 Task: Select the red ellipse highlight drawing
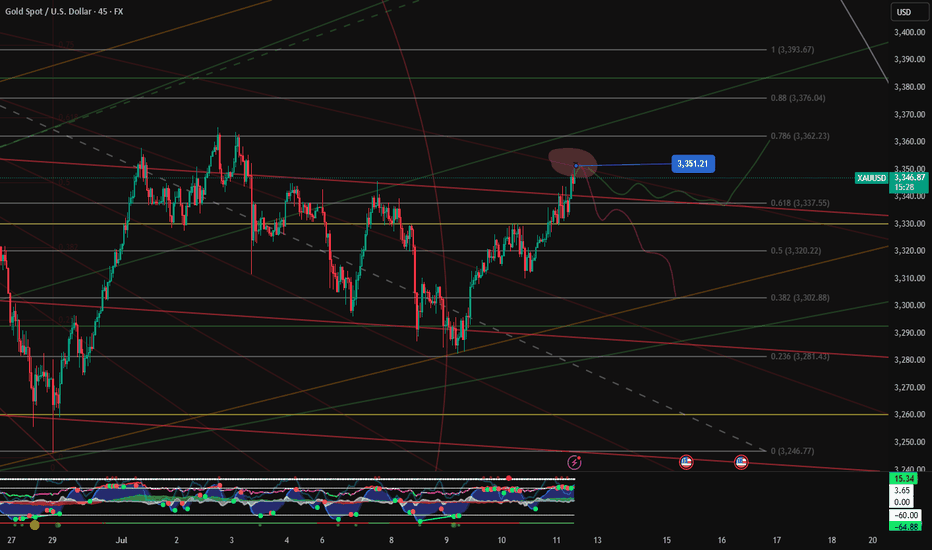click(x=572, y=162)
